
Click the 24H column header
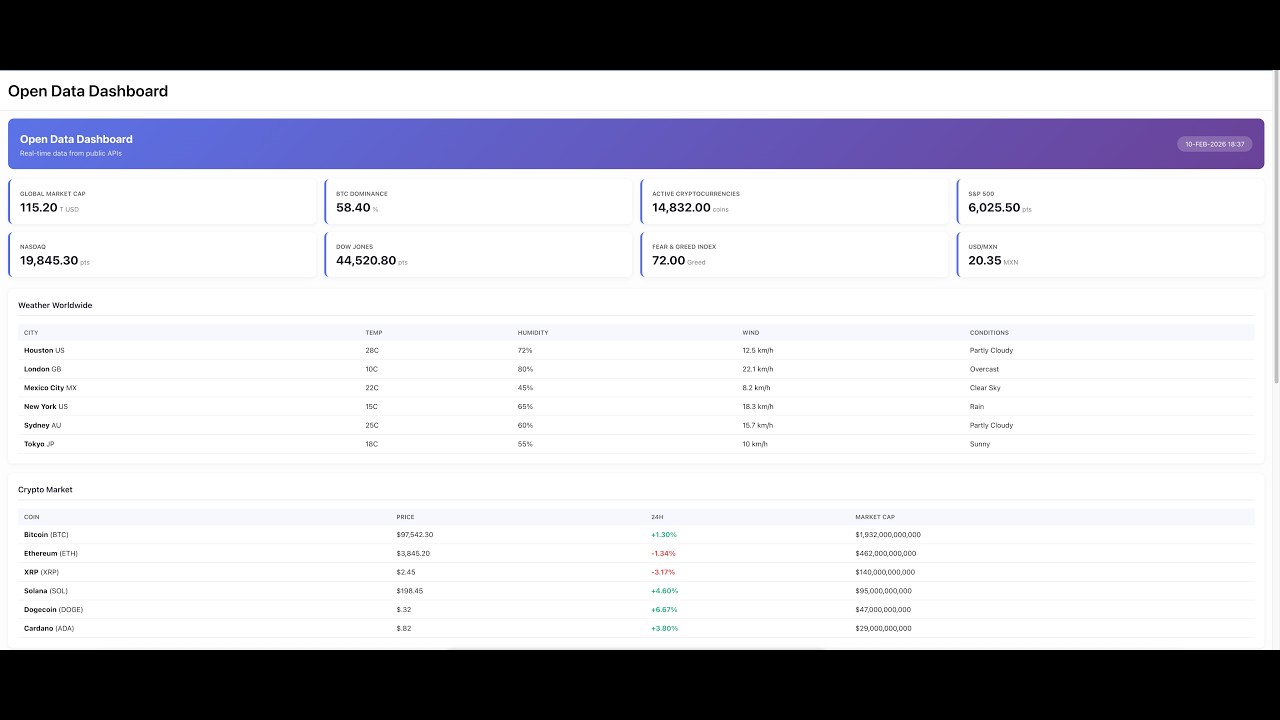click(657, 517)
